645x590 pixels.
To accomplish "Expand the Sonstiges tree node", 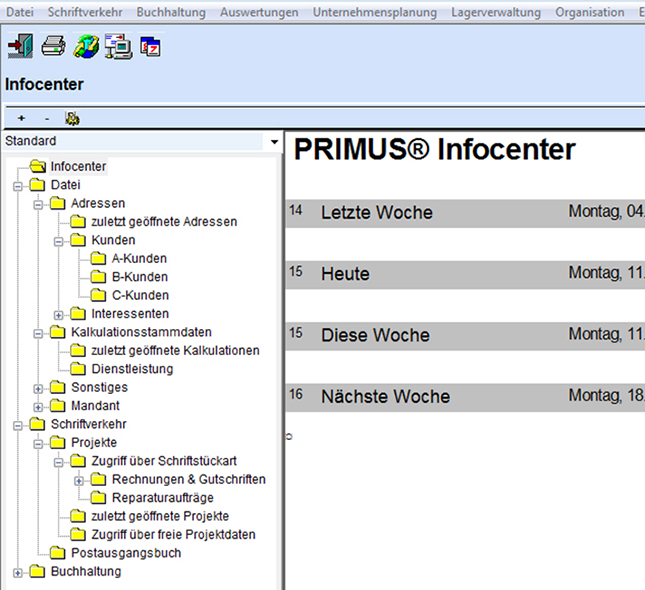I will click(x=38, y=388).
